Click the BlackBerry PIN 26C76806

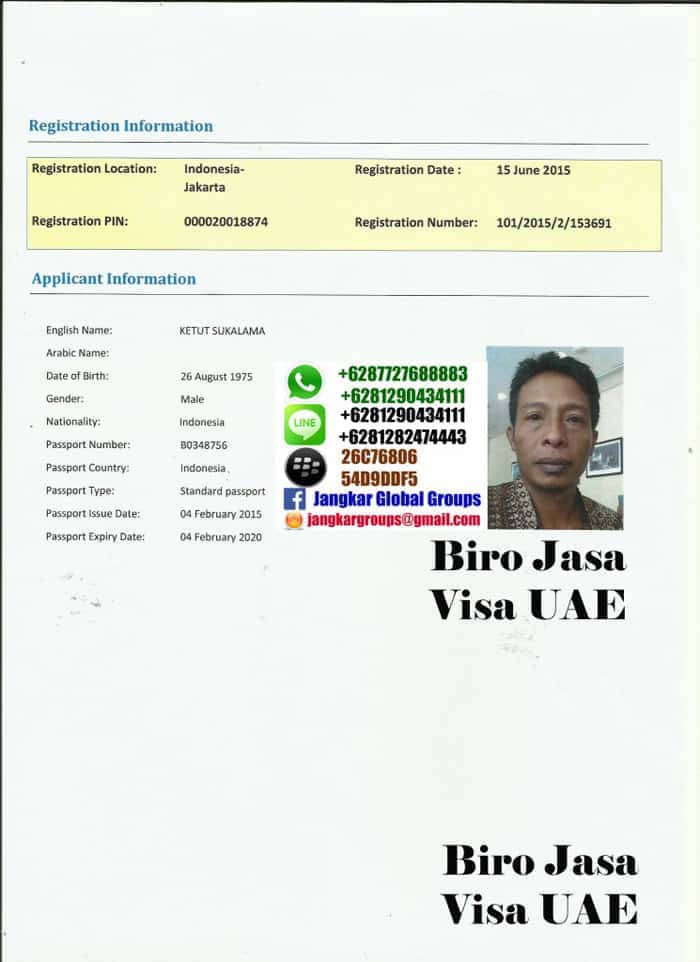379,457
